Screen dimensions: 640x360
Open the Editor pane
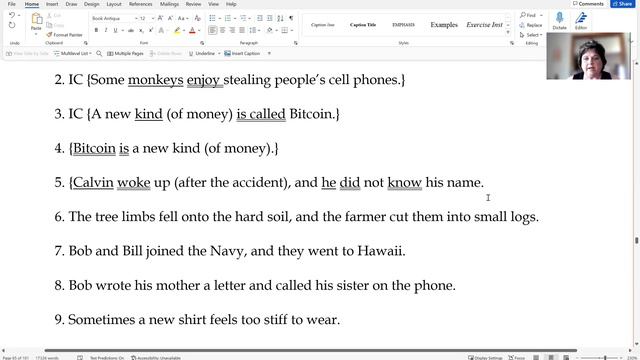(581, 20)
